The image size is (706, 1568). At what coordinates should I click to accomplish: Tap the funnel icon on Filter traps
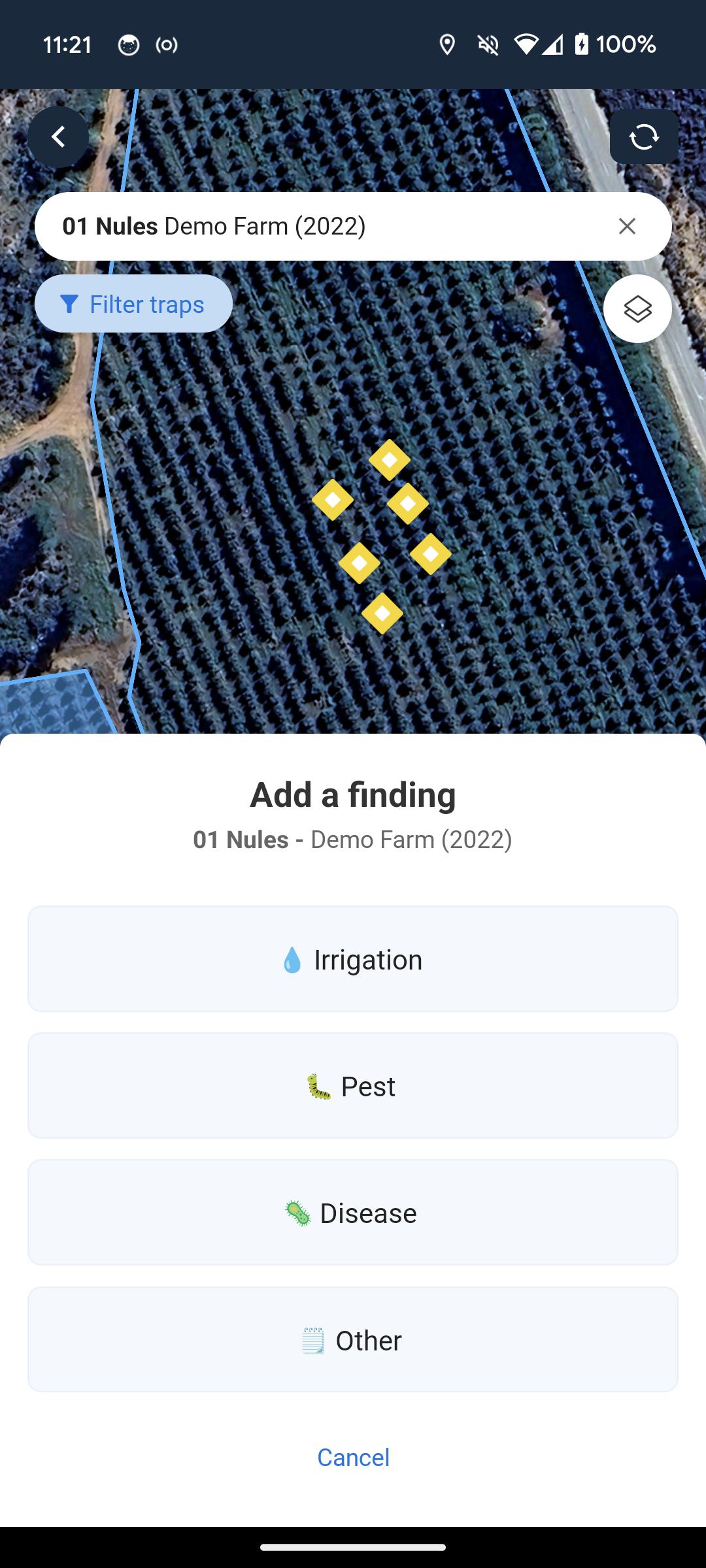[x=69, y=304]
